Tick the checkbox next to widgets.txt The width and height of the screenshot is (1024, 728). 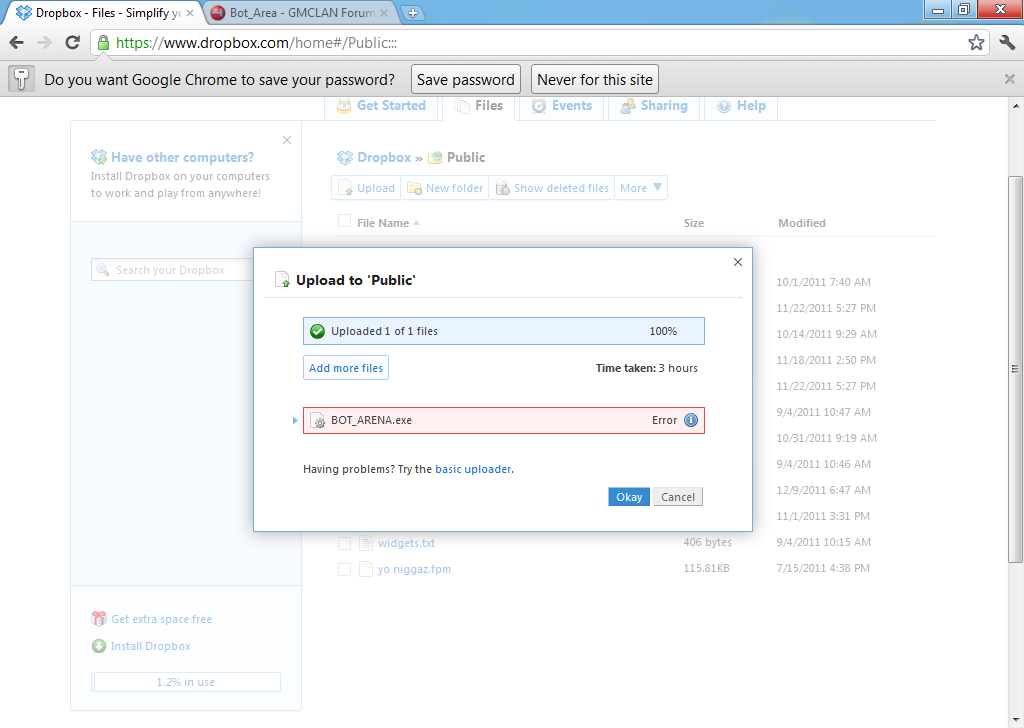[344, 543]
